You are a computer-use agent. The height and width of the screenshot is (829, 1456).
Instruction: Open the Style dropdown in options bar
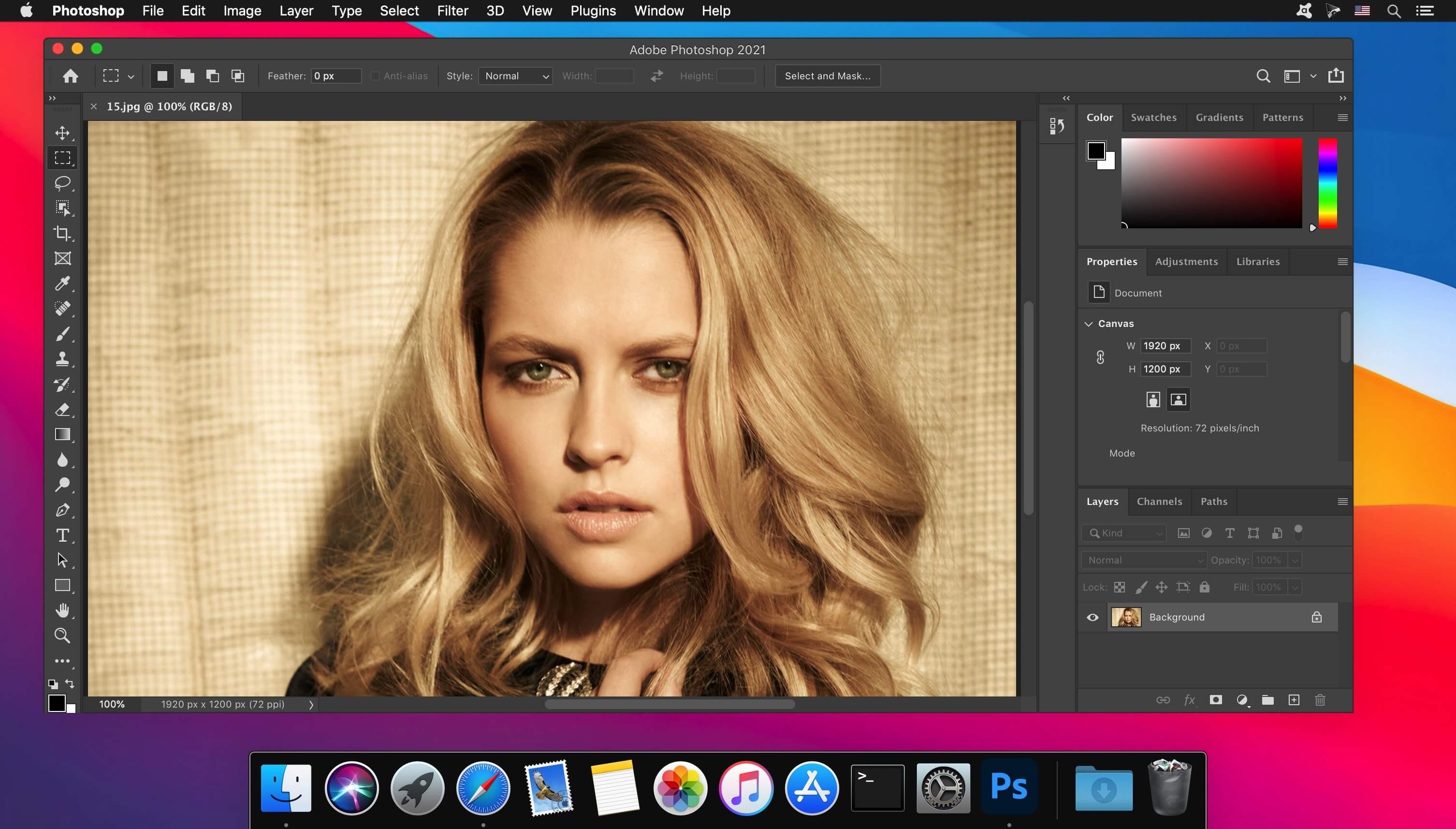pos(516,75)
